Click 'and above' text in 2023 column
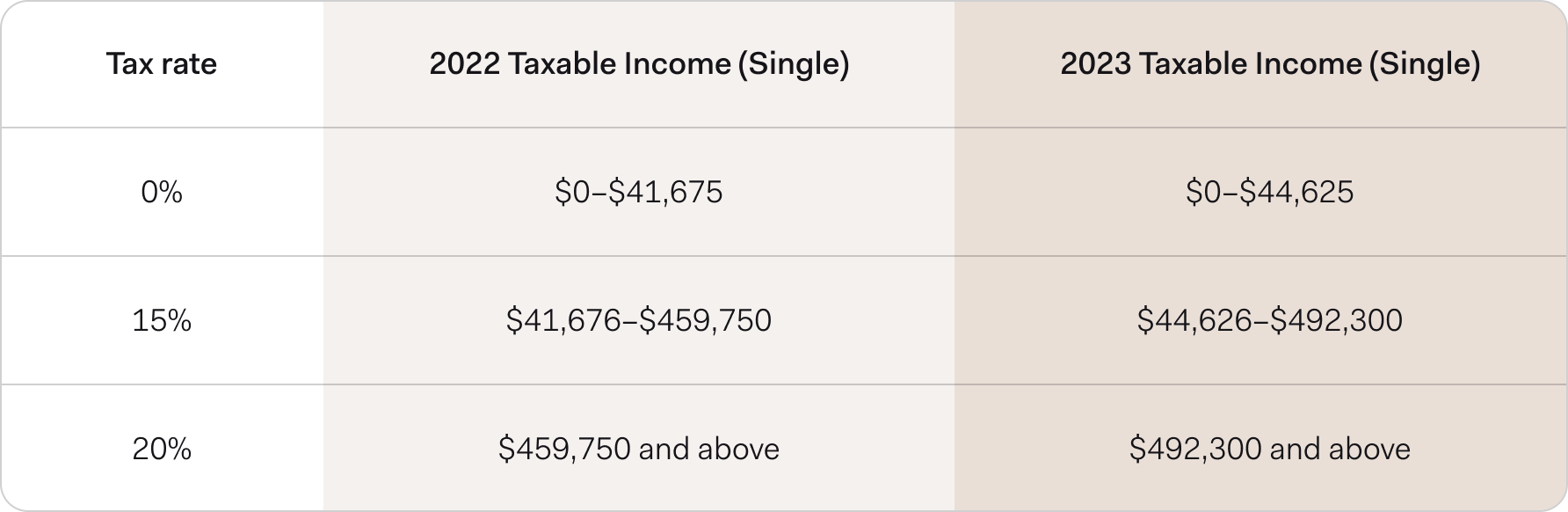 (x=1340, y=449)
